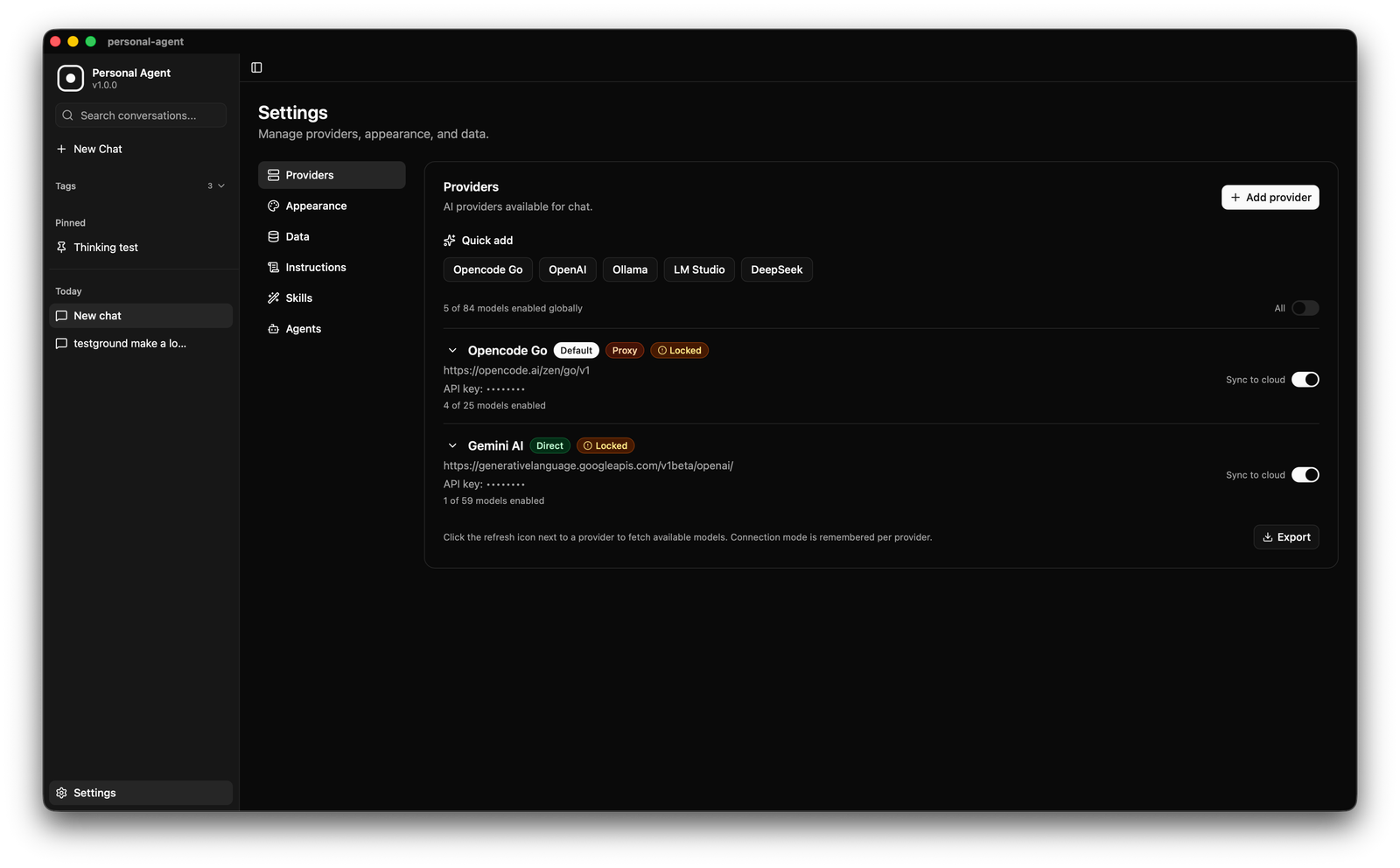
Task: Open the Providers settings tab
Action: [x=332, y=175]
